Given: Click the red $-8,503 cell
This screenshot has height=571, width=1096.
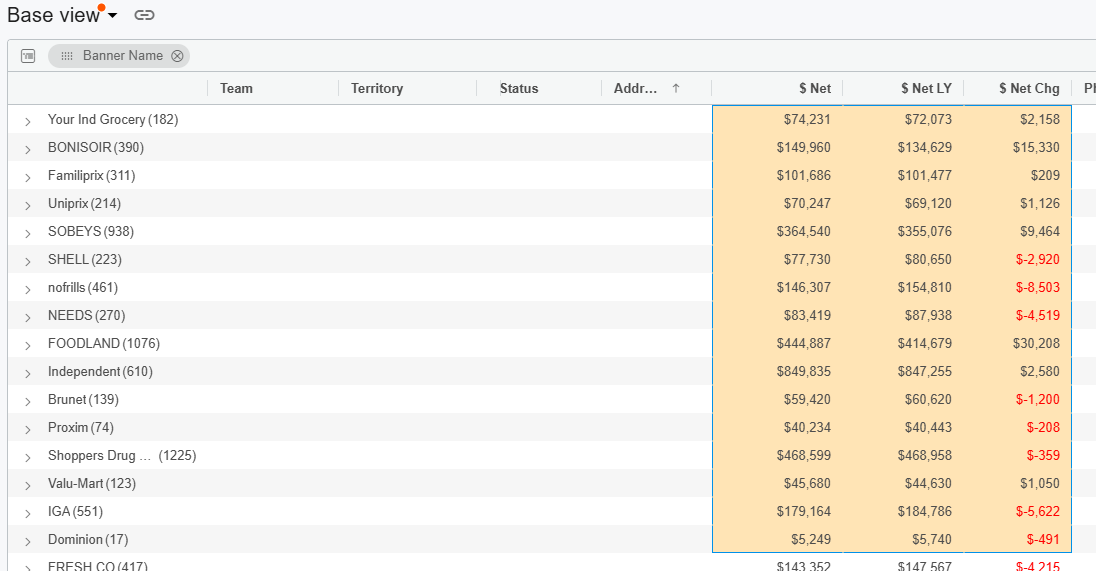Looking at the screenshot, I should pos(1018,287).
